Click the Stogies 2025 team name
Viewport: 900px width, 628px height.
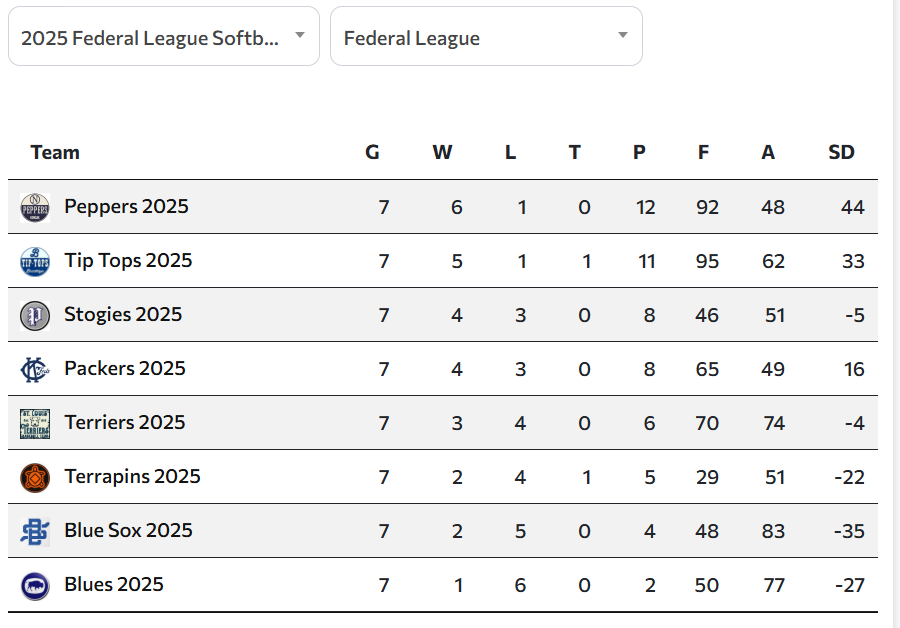point(122,314)
